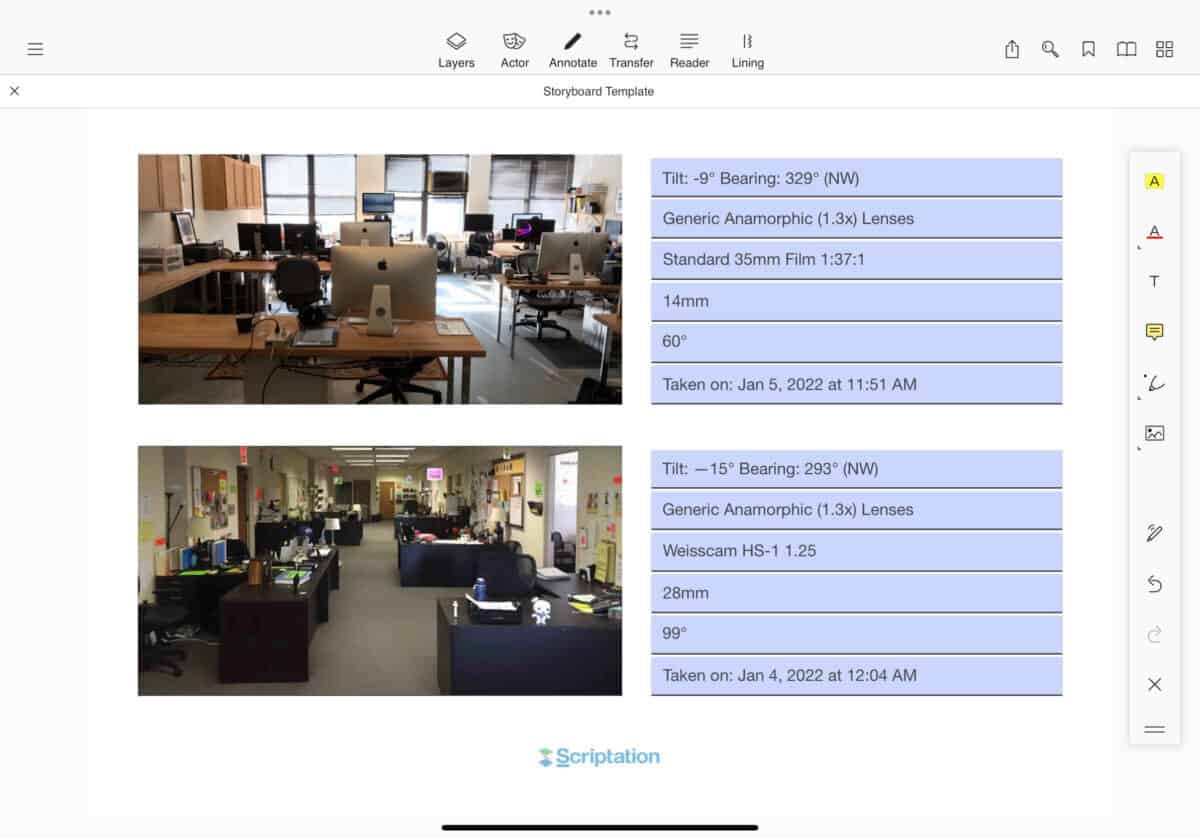
Task: Add a comment note annotation
Action: pos(1154,331)
